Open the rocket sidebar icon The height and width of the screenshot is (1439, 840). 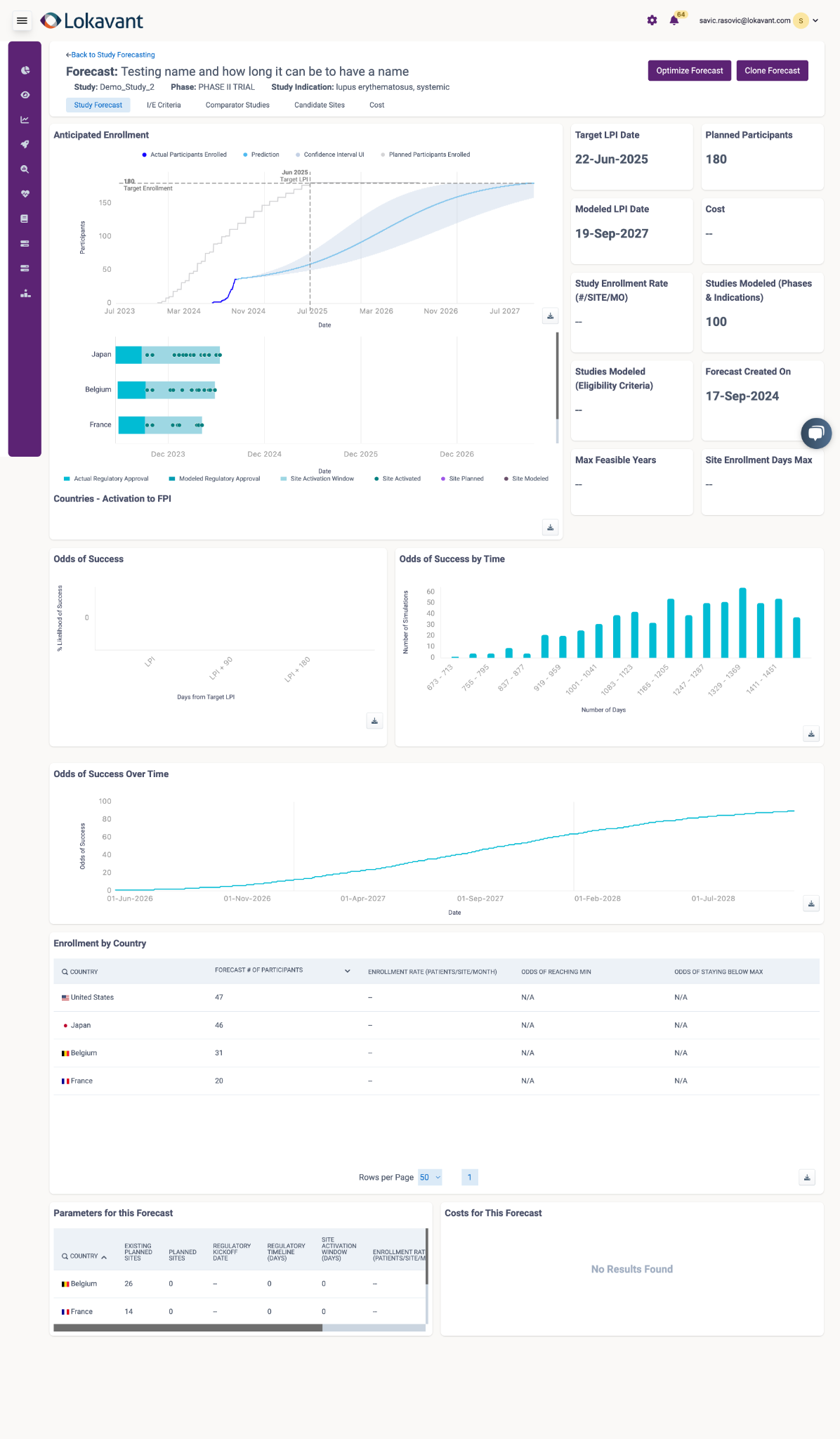[x=25, y=144]
